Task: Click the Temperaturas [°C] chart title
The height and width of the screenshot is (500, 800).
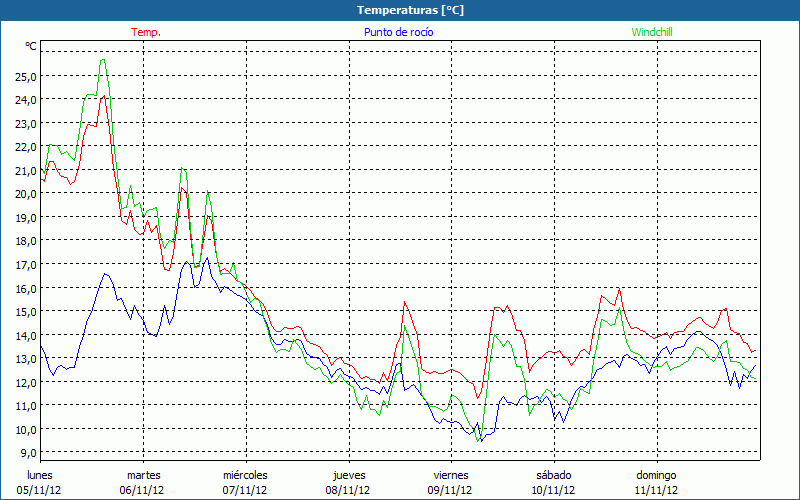Action: coord(410,10)
